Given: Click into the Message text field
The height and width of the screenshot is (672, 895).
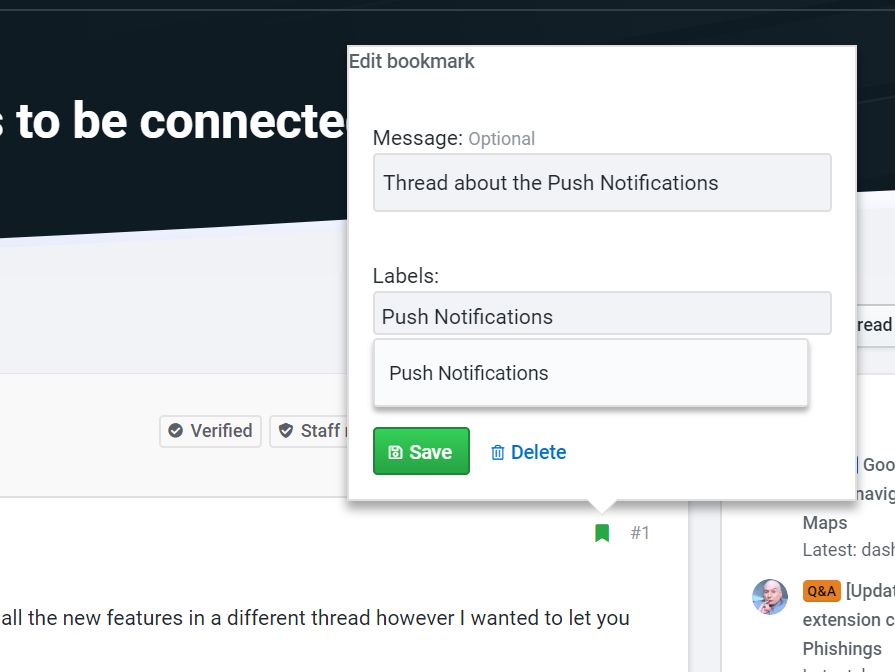Looking at the screenshot, I should click(x=601, y=183).
